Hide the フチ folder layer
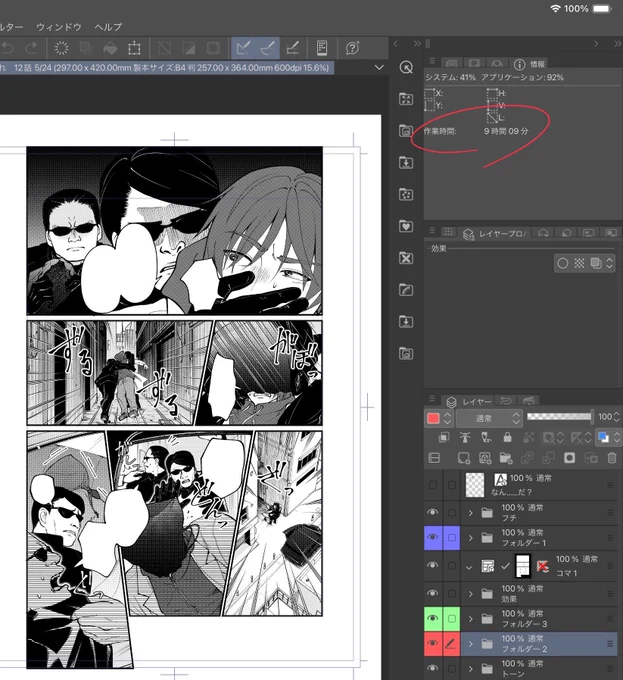623x680 pixels. point(433,512)
